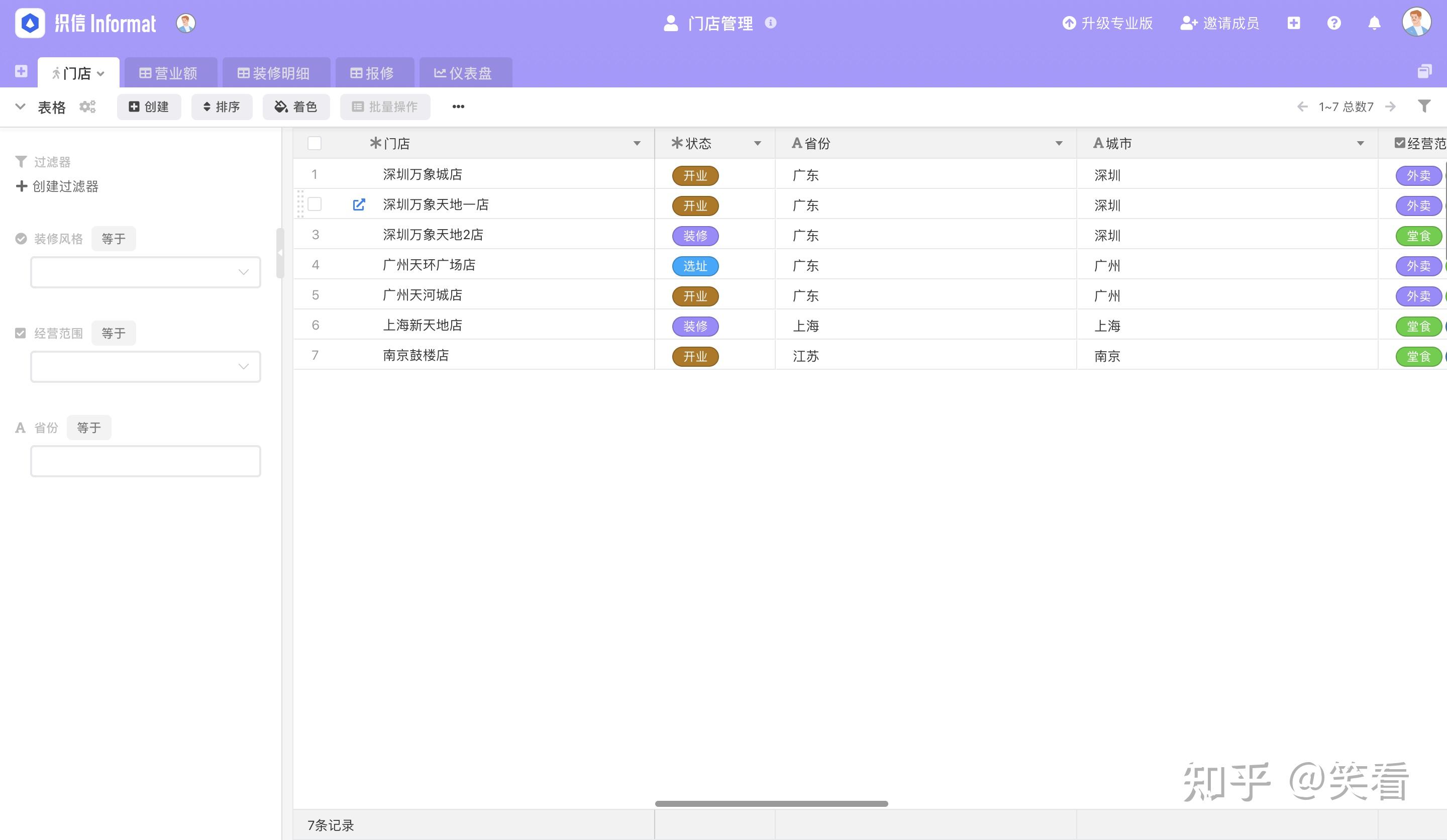Switch to the 仪表盘 tab
Image resolution: width=1447 pixels, height=840 pixels.
click(466, 73)
